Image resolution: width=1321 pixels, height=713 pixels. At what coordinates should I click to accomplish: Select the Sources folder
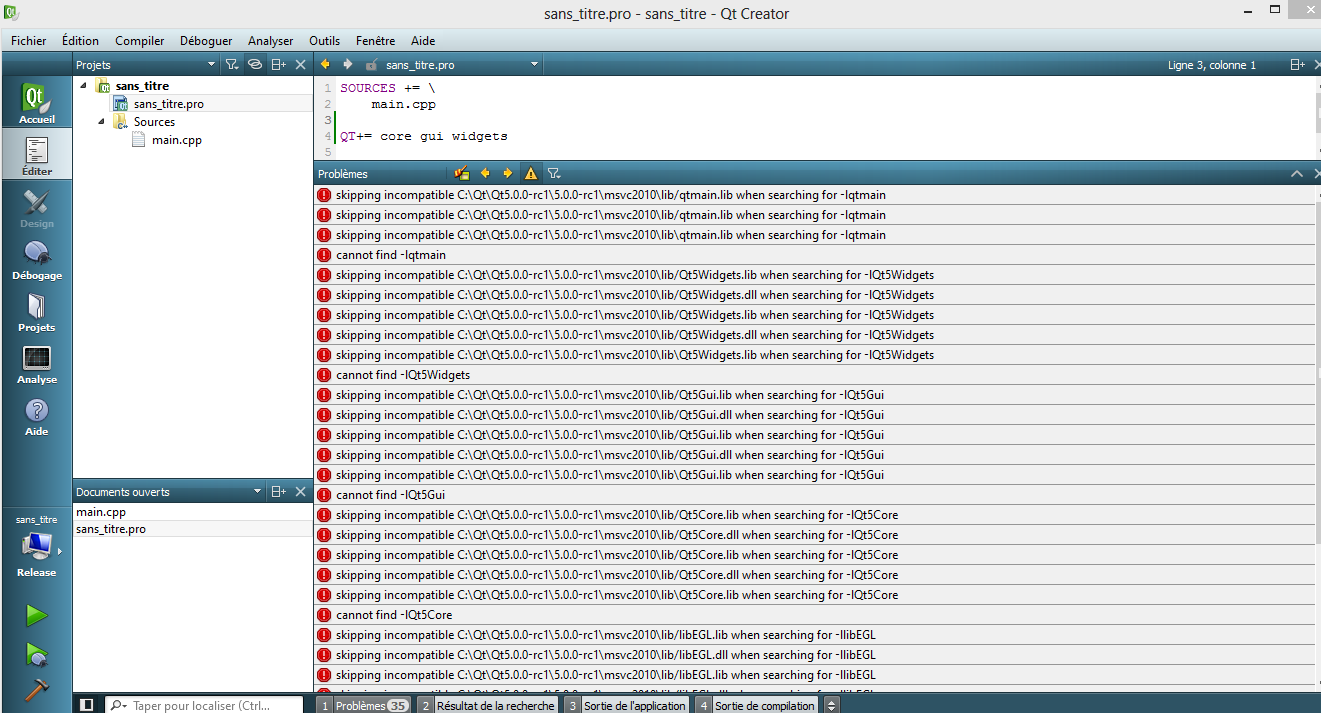coord(154,122)
